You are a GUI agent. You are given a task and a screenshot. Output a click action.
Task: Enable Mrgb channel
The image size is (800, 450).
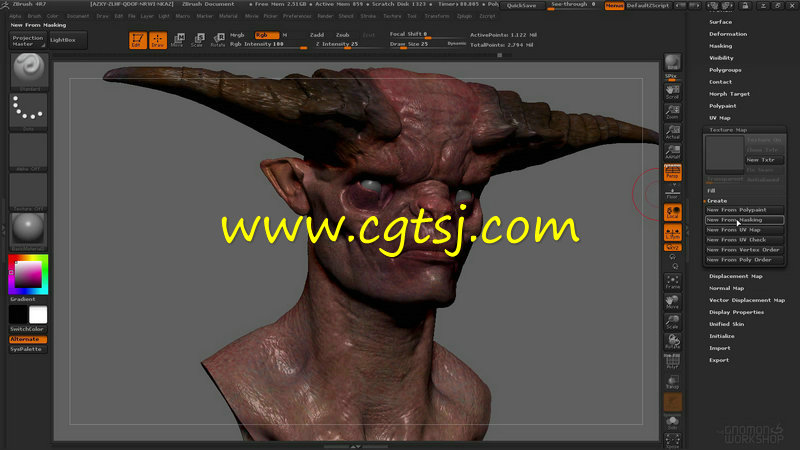pos(237,35)
